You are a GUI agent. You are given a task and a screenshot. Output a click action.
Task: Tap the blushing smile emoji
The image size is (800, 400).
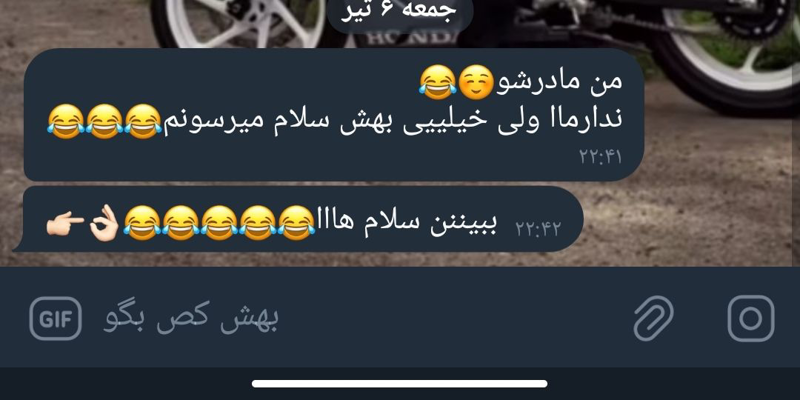[477, 83]
